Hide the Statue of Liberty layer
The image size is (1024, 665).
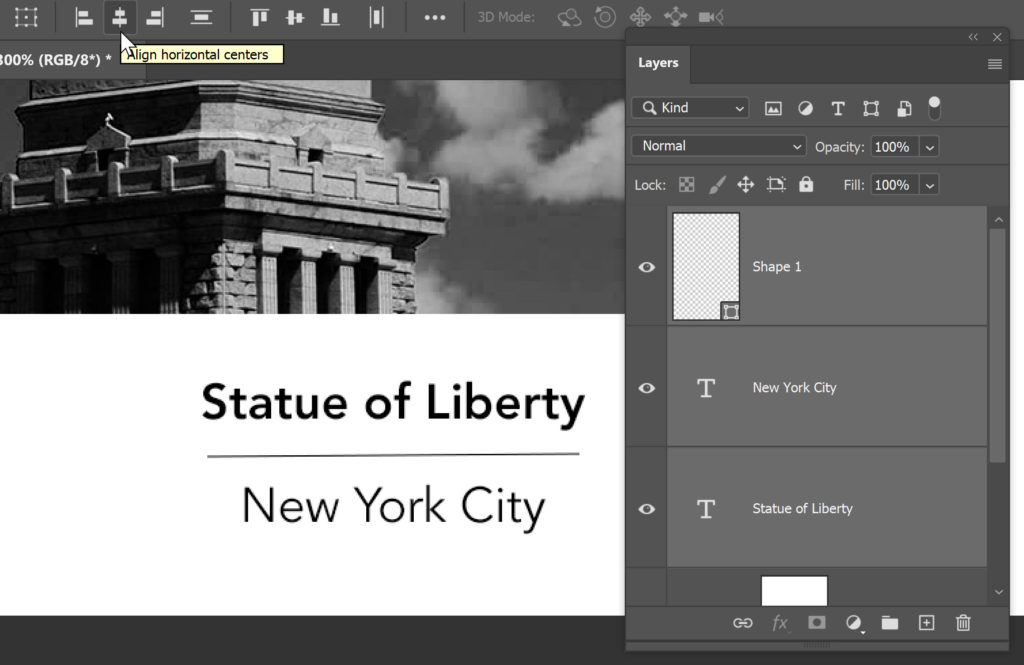(x=647, y=509)
